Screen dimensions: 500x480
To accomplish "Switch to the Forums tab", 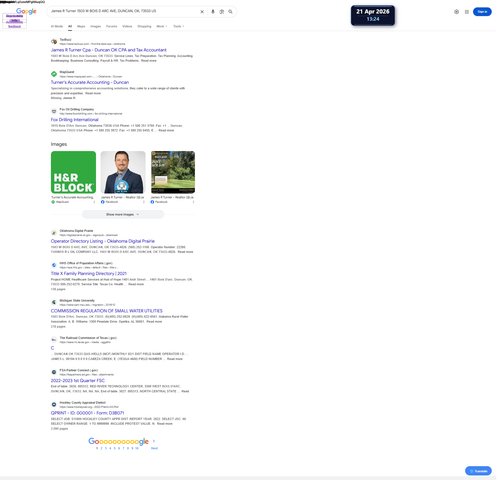I will click(x=111, y=26).
